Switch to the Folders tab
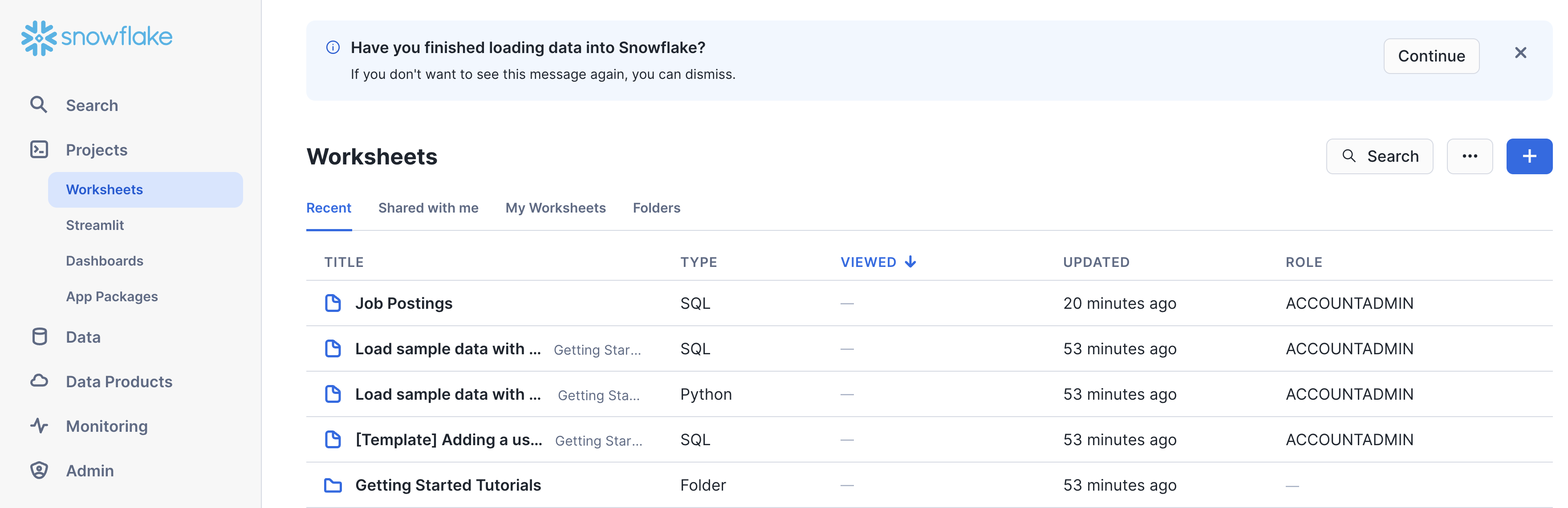 tap(656, 208)
